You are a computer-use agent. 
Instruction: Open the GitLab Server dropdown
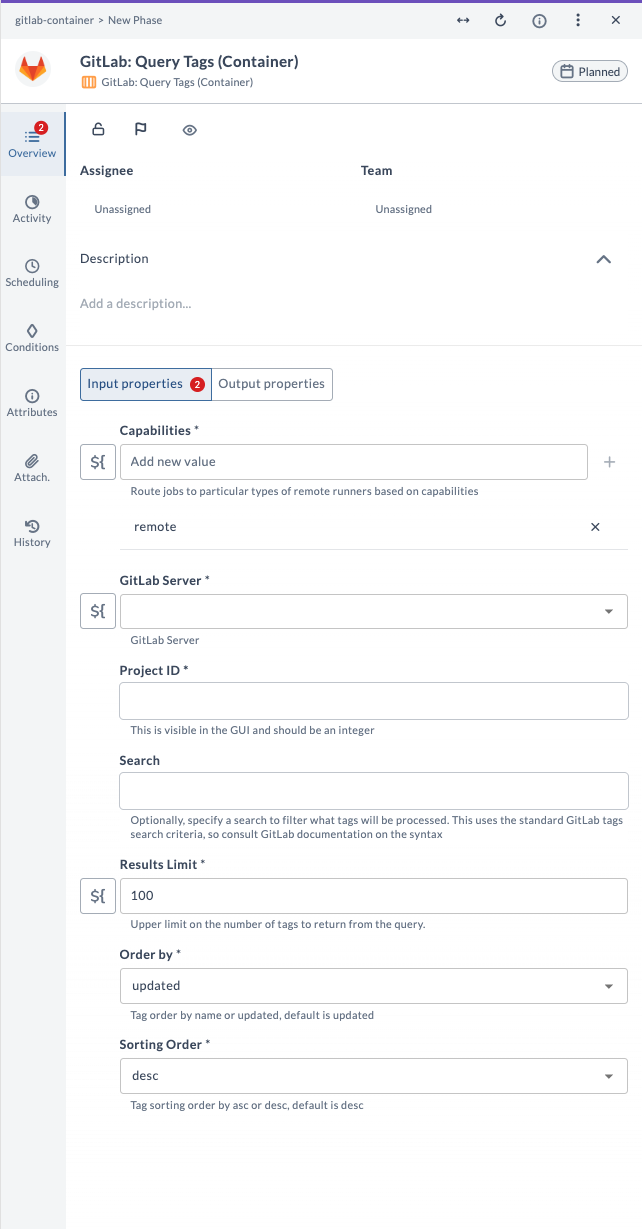[x=374, y=611]
